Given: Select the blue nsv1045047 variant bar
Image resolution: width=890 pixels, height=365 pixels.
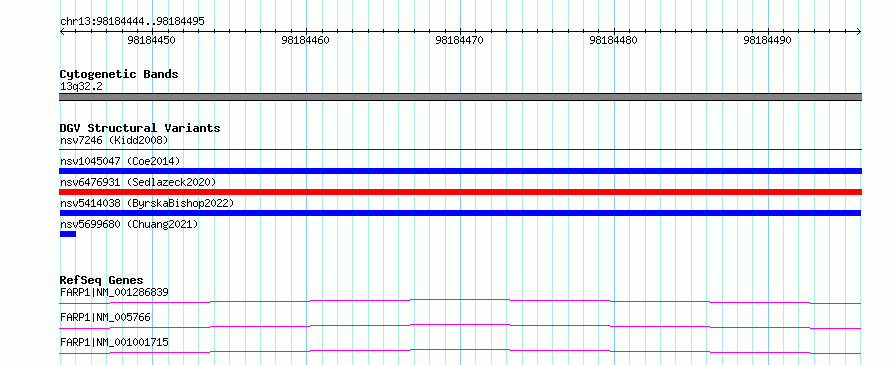Looking at the screenshot, I should click(x=460, y=171).
